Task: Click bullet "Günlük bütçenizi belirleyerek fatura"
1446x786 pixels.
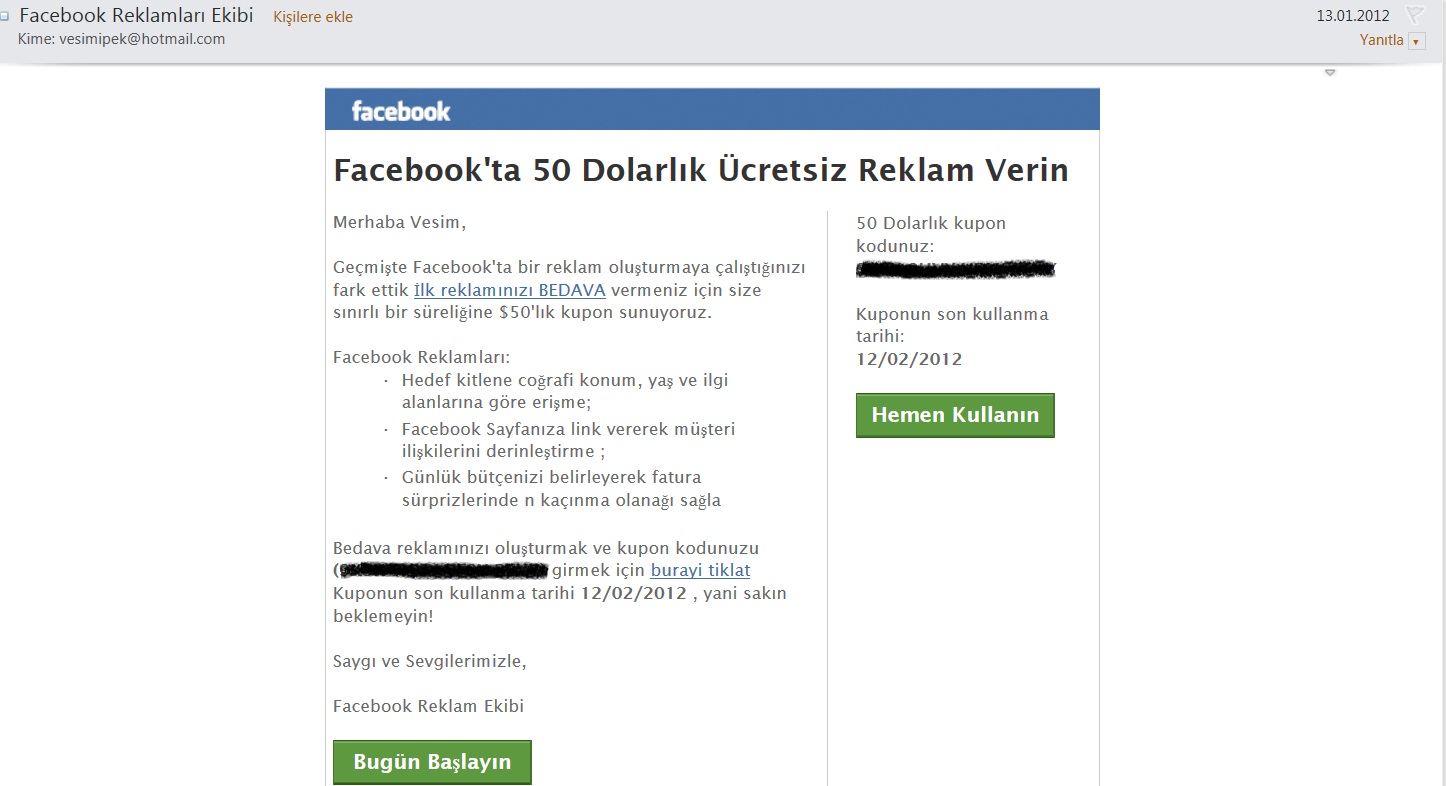Action: coord(561,489)
